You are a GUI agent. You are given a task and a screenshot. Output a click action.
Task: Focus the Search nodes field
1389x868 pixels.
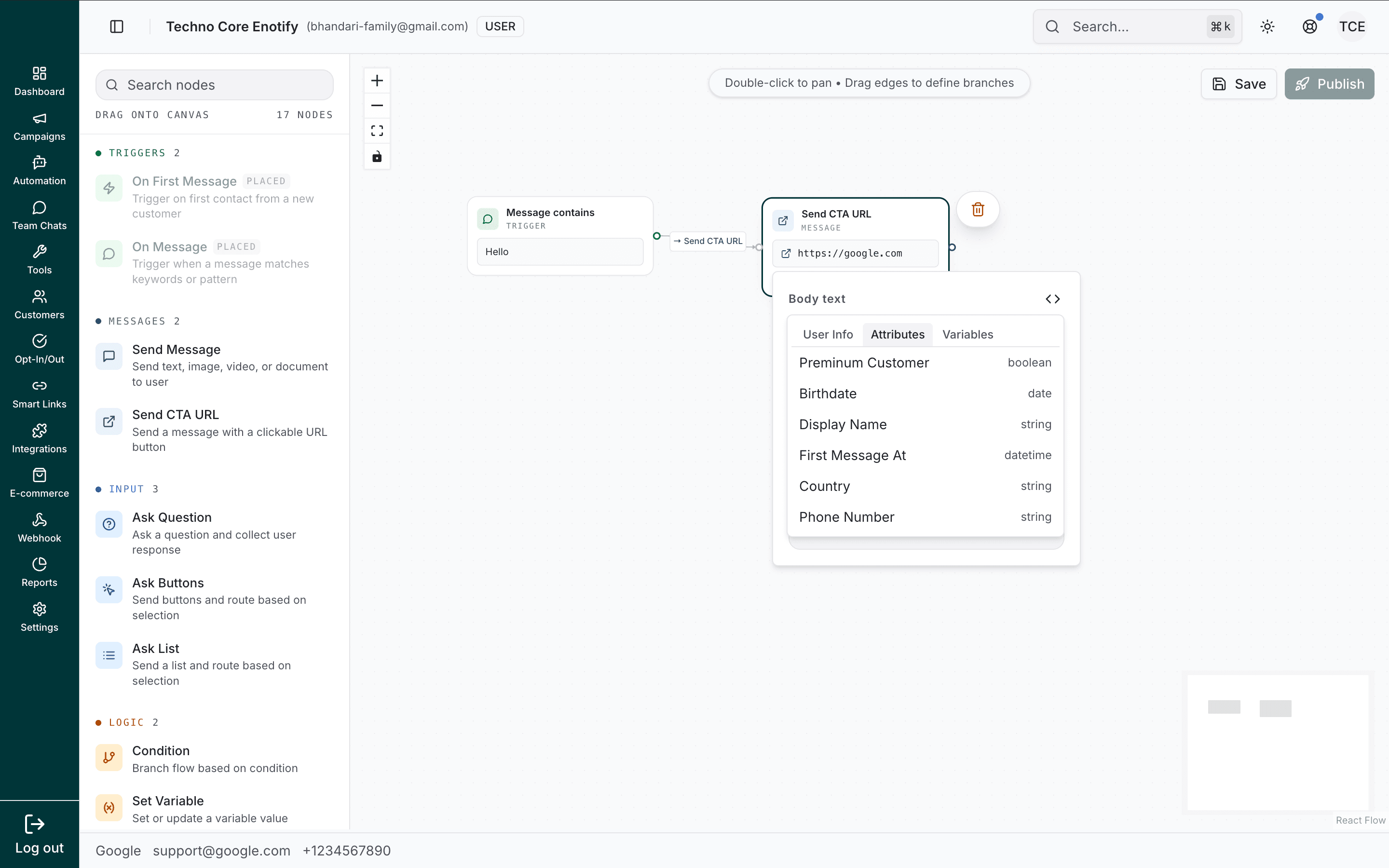point(214,85)
